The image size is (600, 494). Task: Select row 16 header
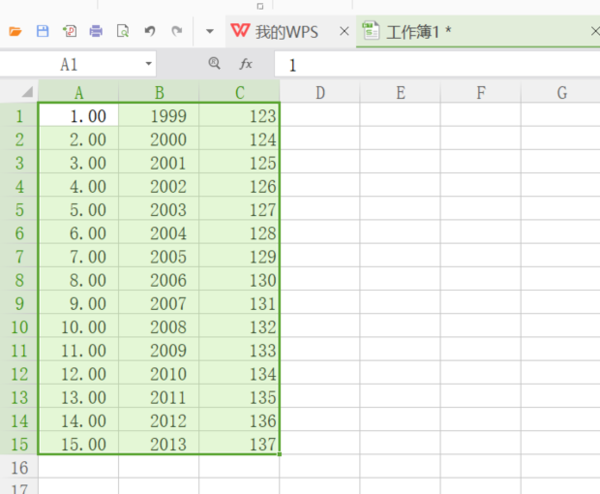pos(18,467)
